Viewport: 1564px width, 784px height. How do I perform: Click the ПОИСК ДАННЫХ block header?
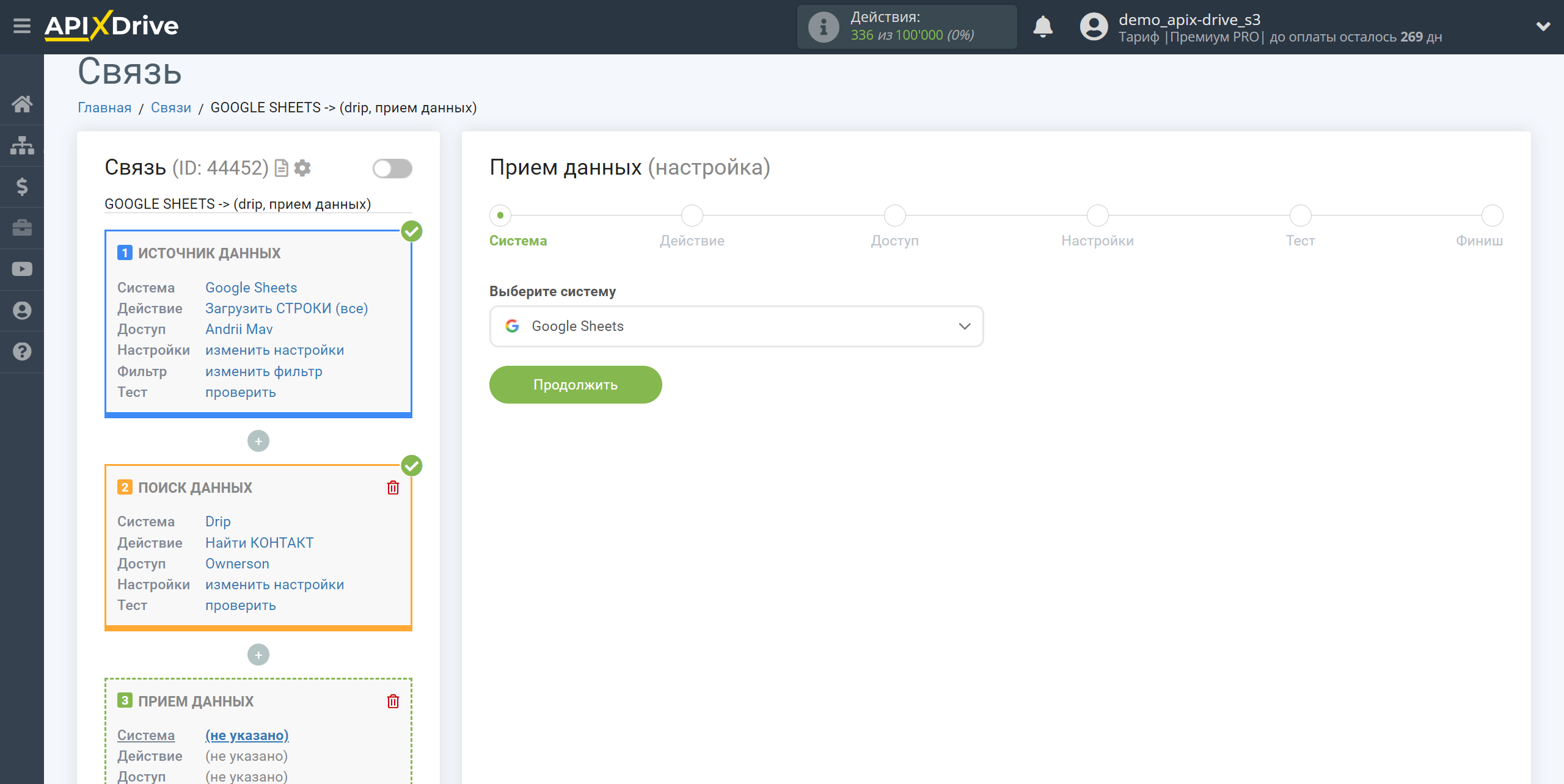(195, 487)
